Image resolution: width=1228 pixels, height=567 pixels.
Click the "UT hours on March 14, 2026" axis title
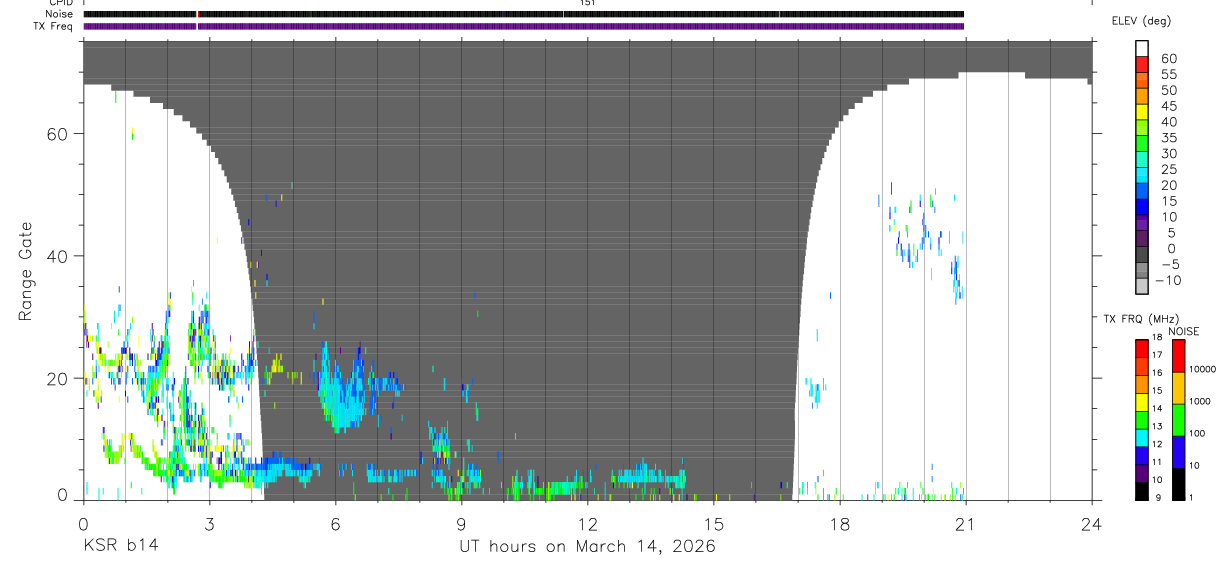586,547
